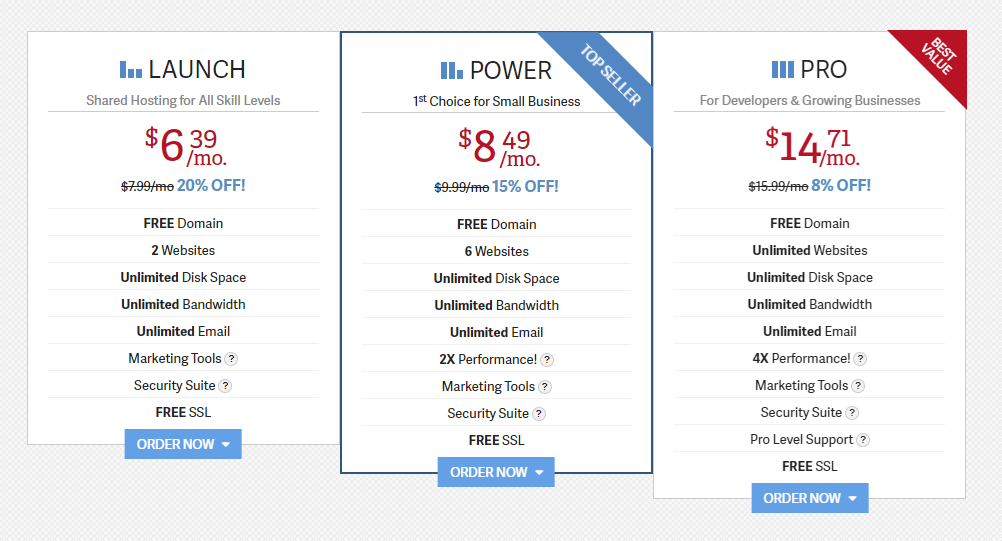Click help icon beside Launch Security Suite
Screen dimensions: 1002x541
225,386
